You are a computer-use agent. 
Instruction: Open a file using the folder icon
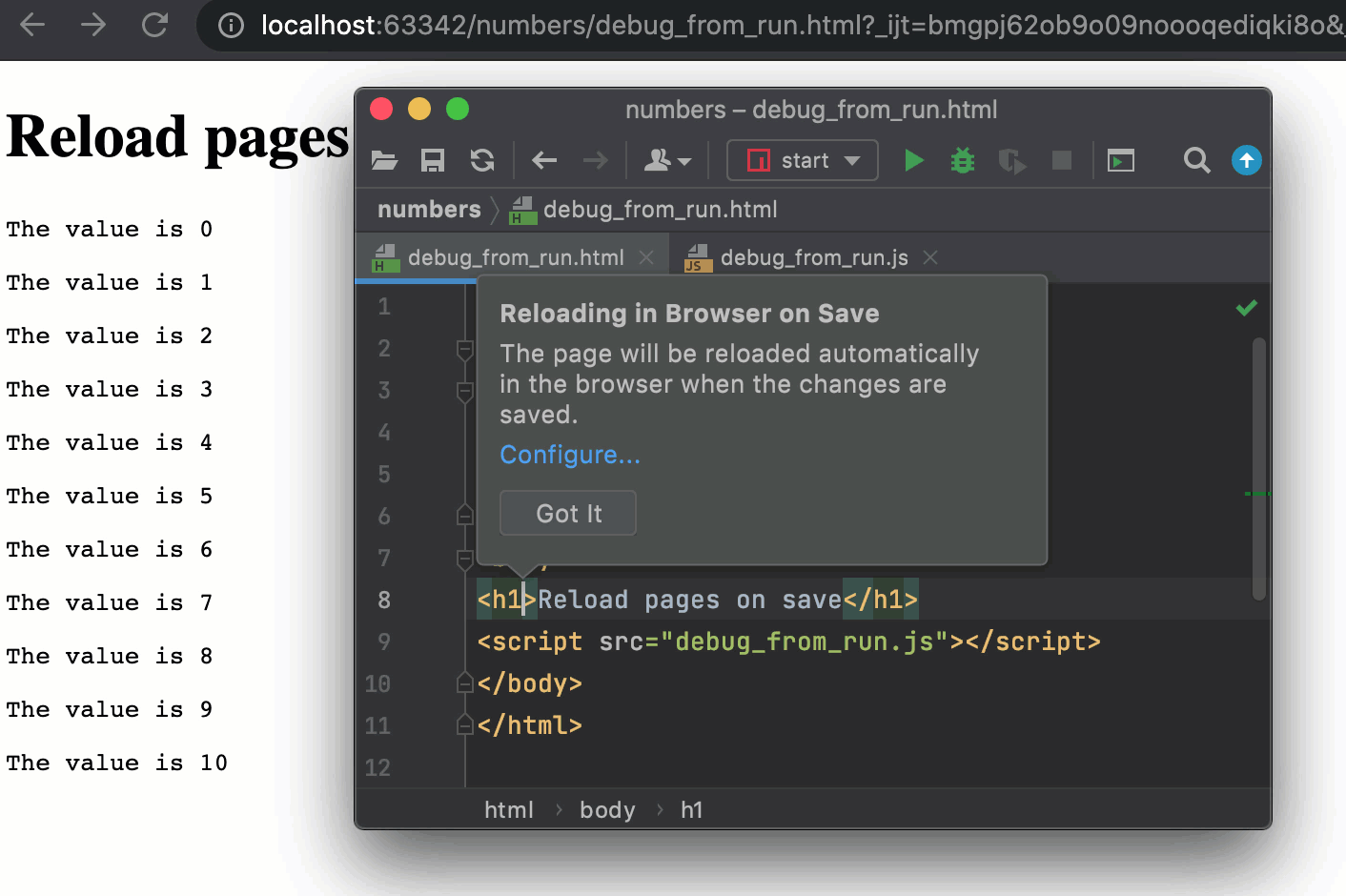coord(384,160)
